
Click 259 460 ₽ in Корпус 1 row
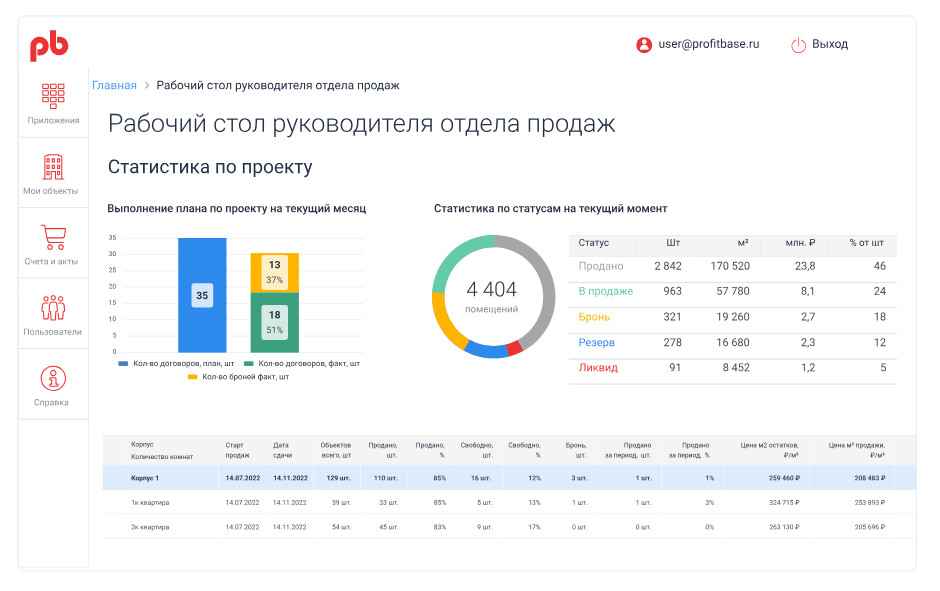pyautogui.click(x=784, y=478)
